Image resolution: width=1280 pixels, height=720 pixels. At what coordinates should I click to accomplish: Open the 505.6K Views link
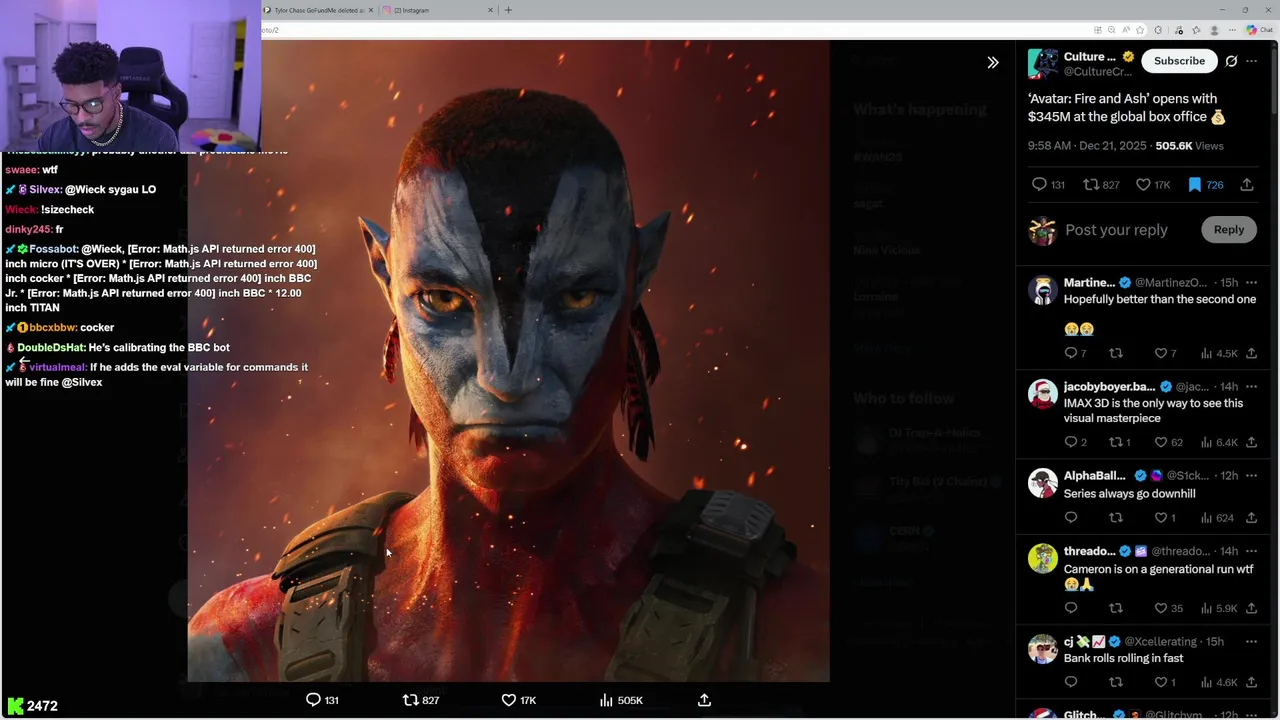1189,146
